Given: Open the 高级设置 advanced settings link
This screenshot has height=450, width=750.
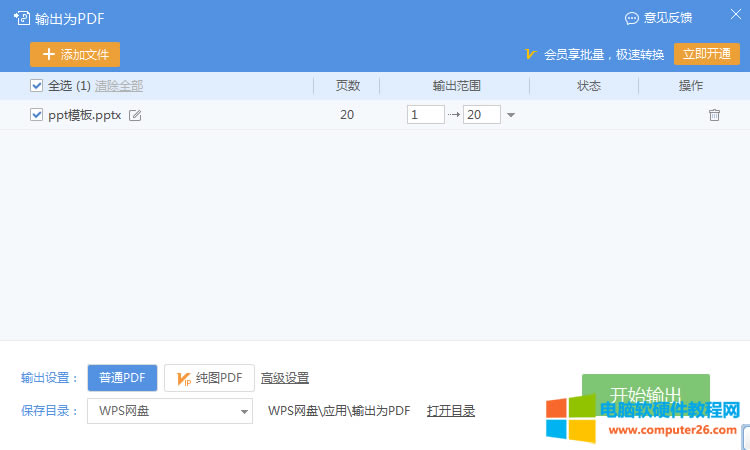Looking at the screenshot, I should pyautogui.click(x=285, y=378).
